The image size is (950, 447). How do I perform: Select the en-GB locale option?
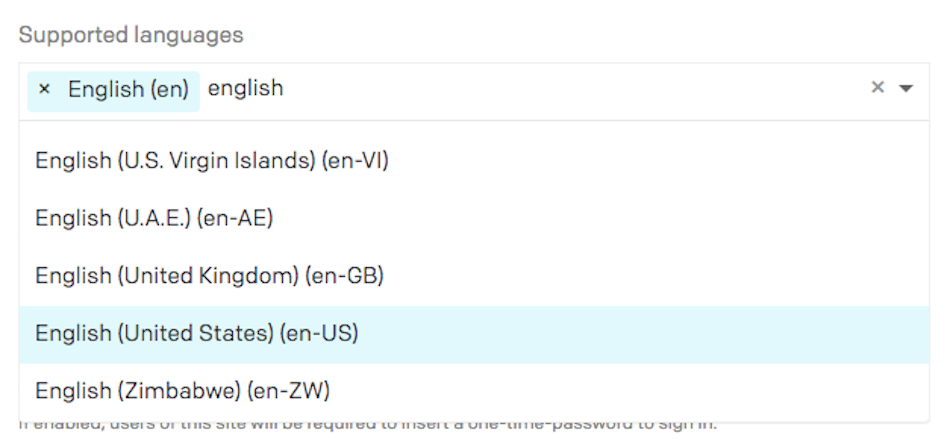coord(474,276)
